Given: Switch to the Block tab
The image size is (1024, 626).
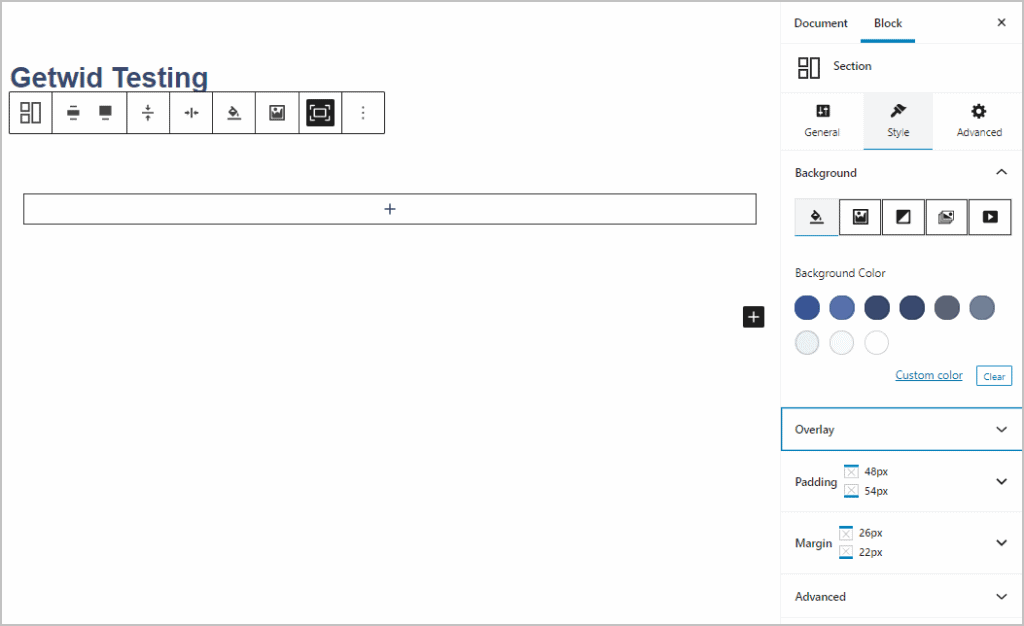Looking at the screenshot, I should click(888, 23).
